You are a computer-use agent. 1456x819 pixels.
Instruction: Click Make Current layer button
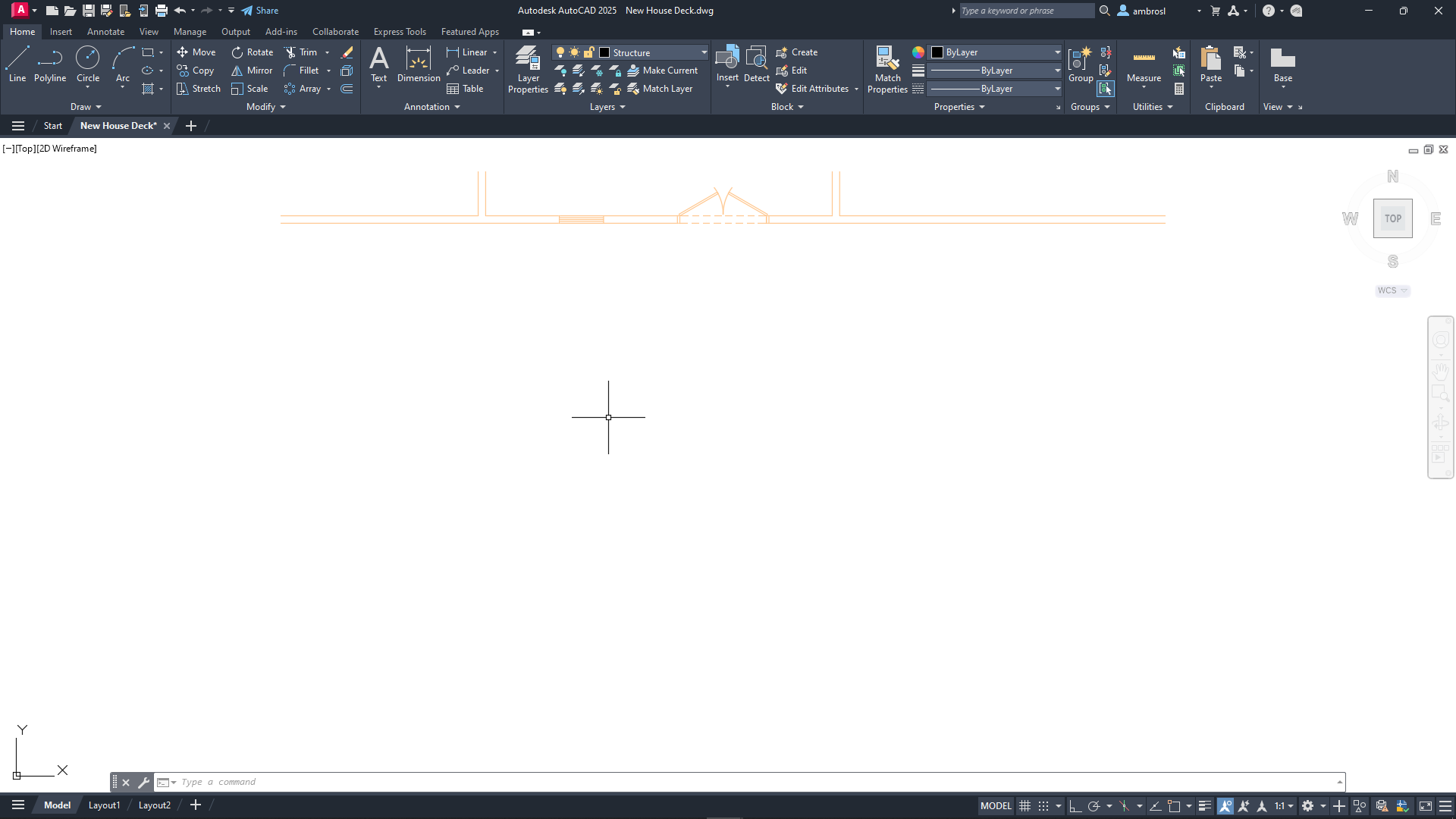pyautogui.click(x=663, y=71)
